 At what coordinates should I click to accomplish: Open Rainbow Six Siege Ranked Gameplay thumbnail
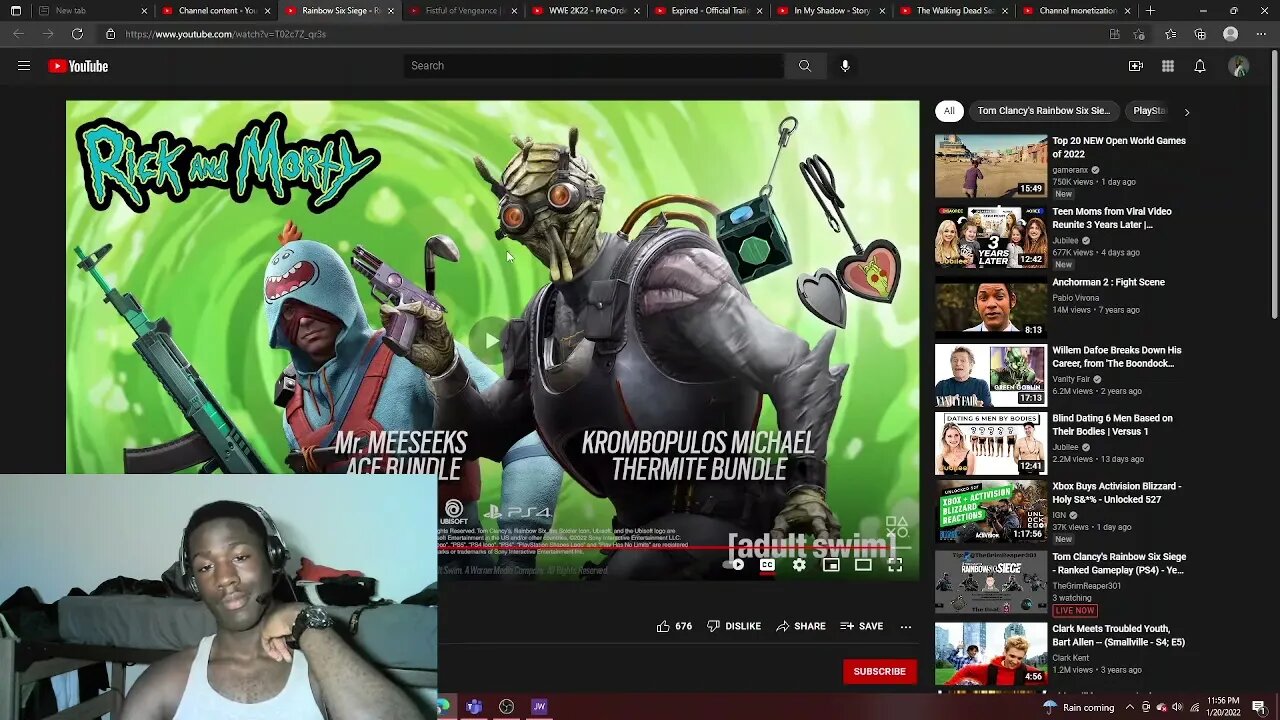[x=991, y=582]
